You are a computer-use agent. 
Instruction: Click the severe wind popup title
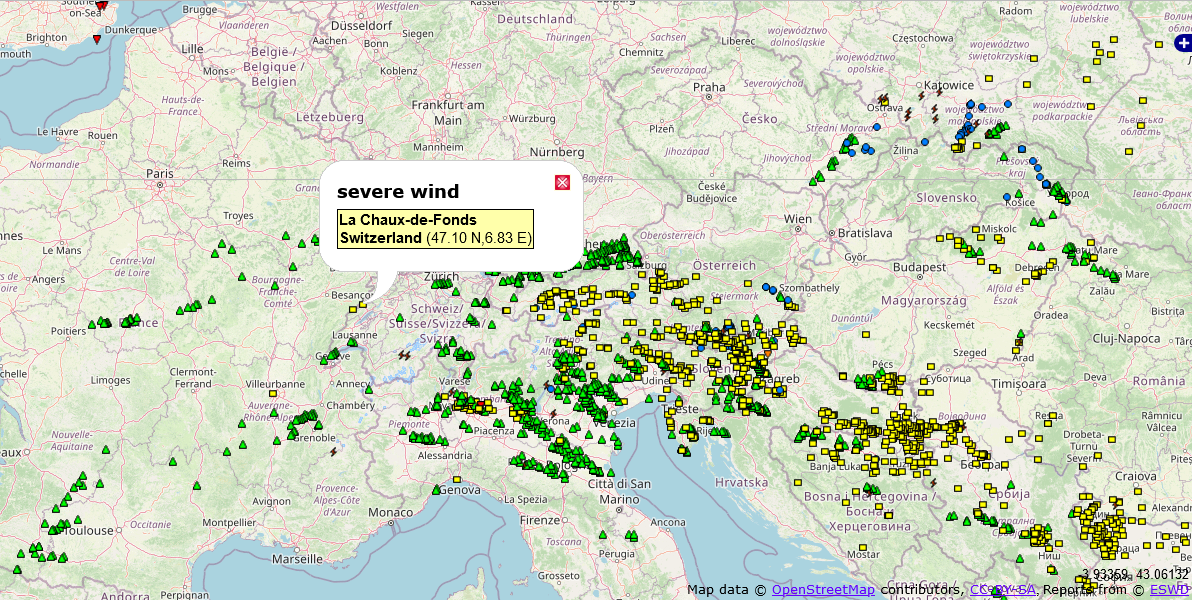tap(398, 191)
